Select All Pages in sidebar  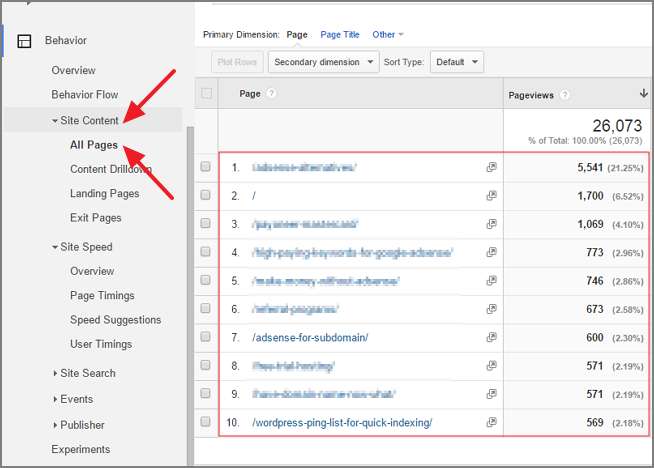click(94, 145)
